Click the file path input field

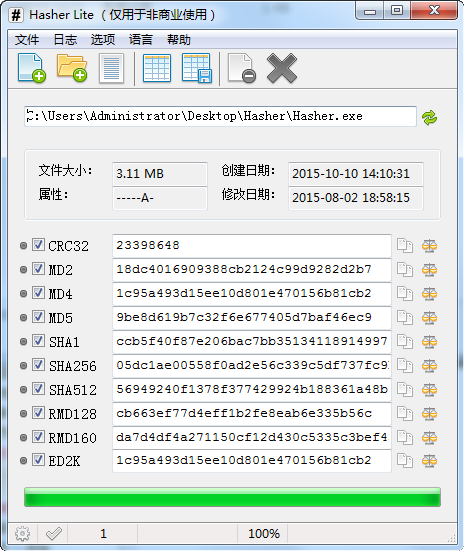(220, 116)
